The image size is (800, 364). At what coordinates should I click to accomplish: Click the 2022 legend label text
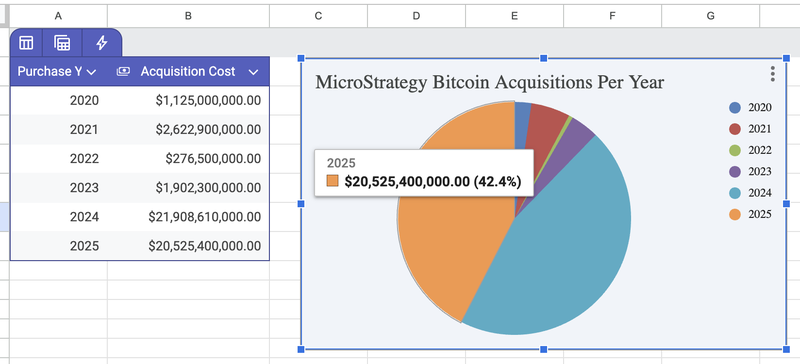[760, 150]
